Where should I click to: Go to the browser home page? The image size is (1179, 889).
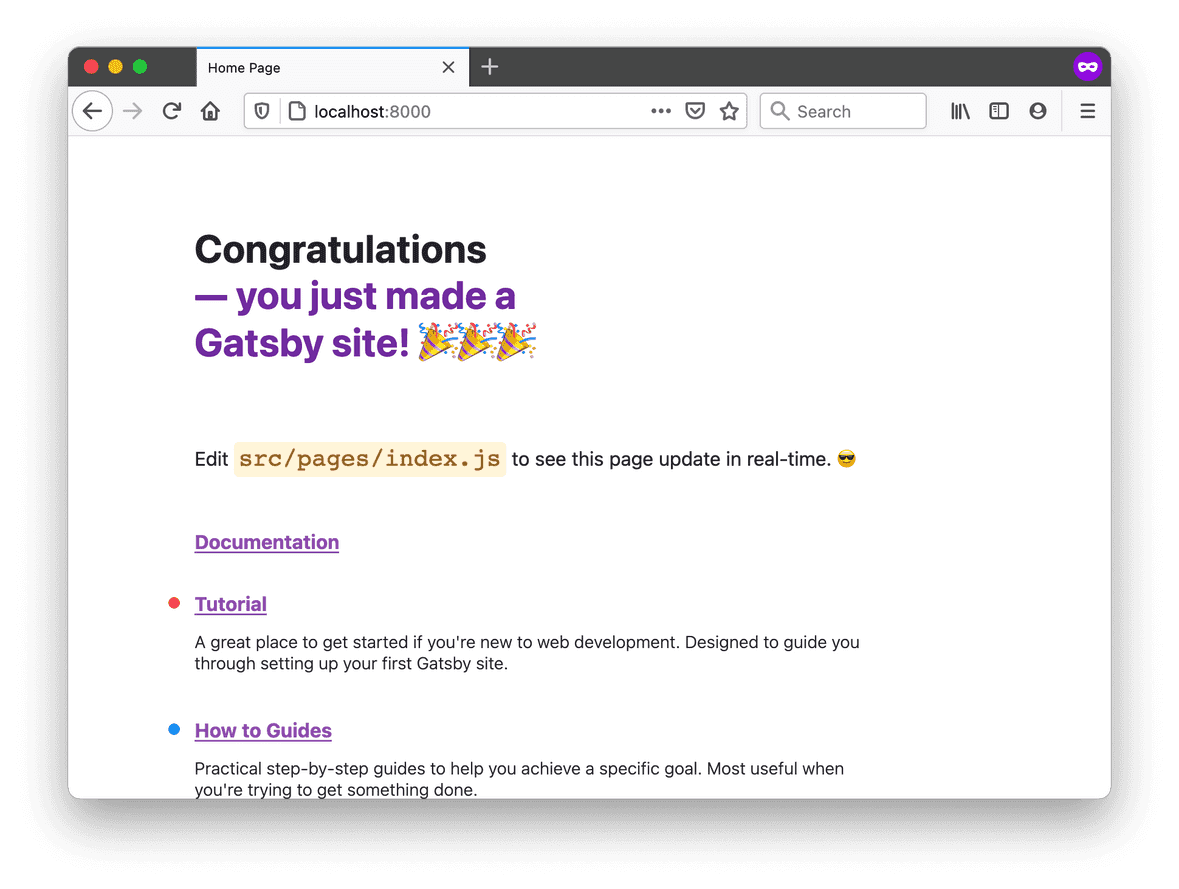pyautogui.click(x=210, y=111)
